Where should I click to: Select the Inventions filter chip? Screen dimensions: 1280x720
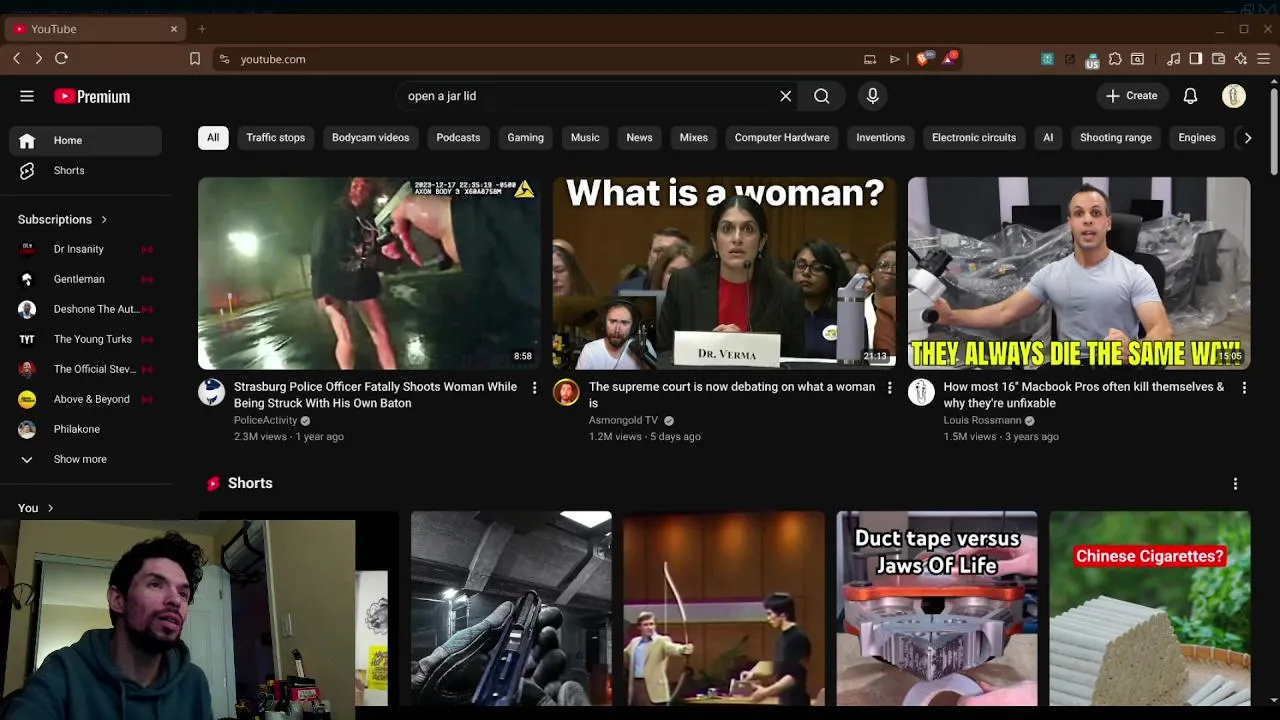pyautogui.click(x=881, y=138)
